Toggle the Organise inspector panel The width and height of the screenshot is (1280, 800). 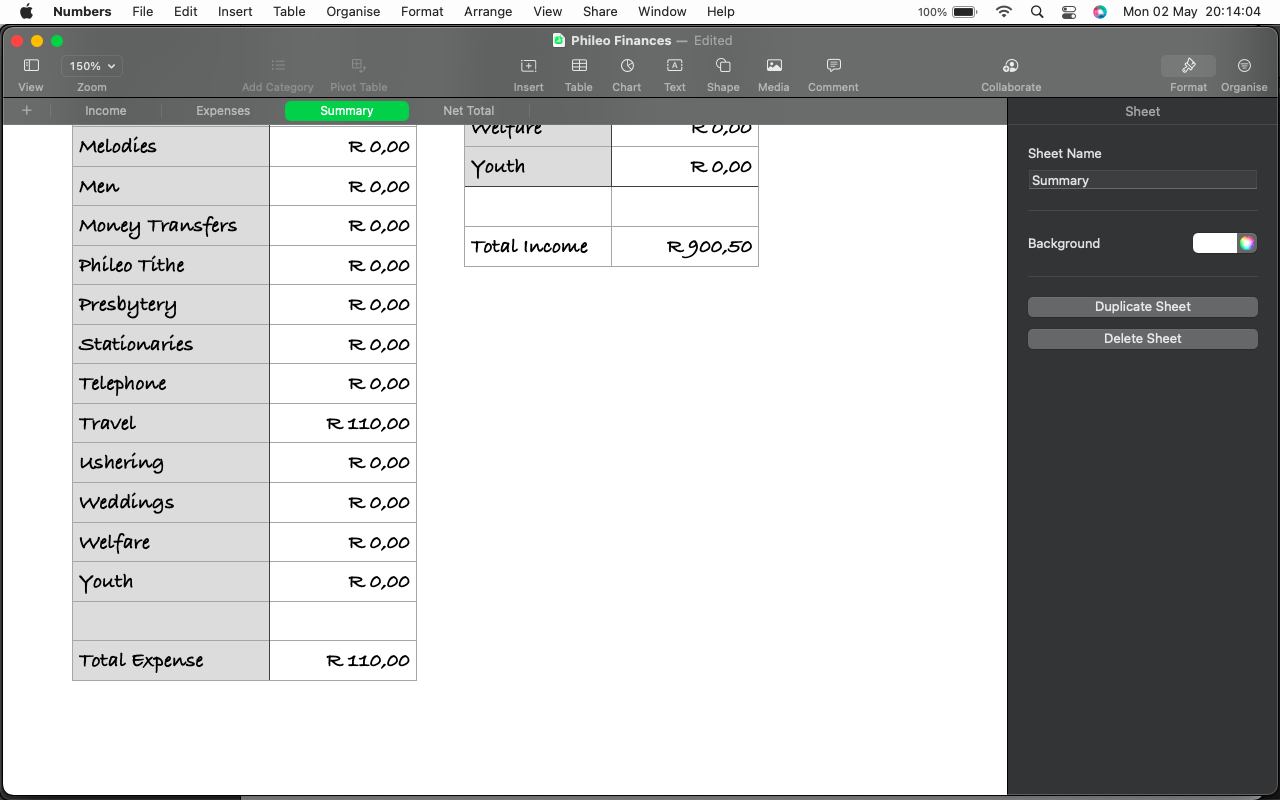[1244, 66]
